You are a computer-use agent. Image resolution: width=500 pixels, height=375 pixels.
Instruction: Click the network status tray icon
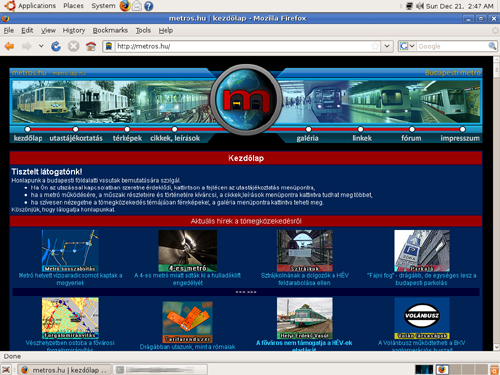(409, 6)
